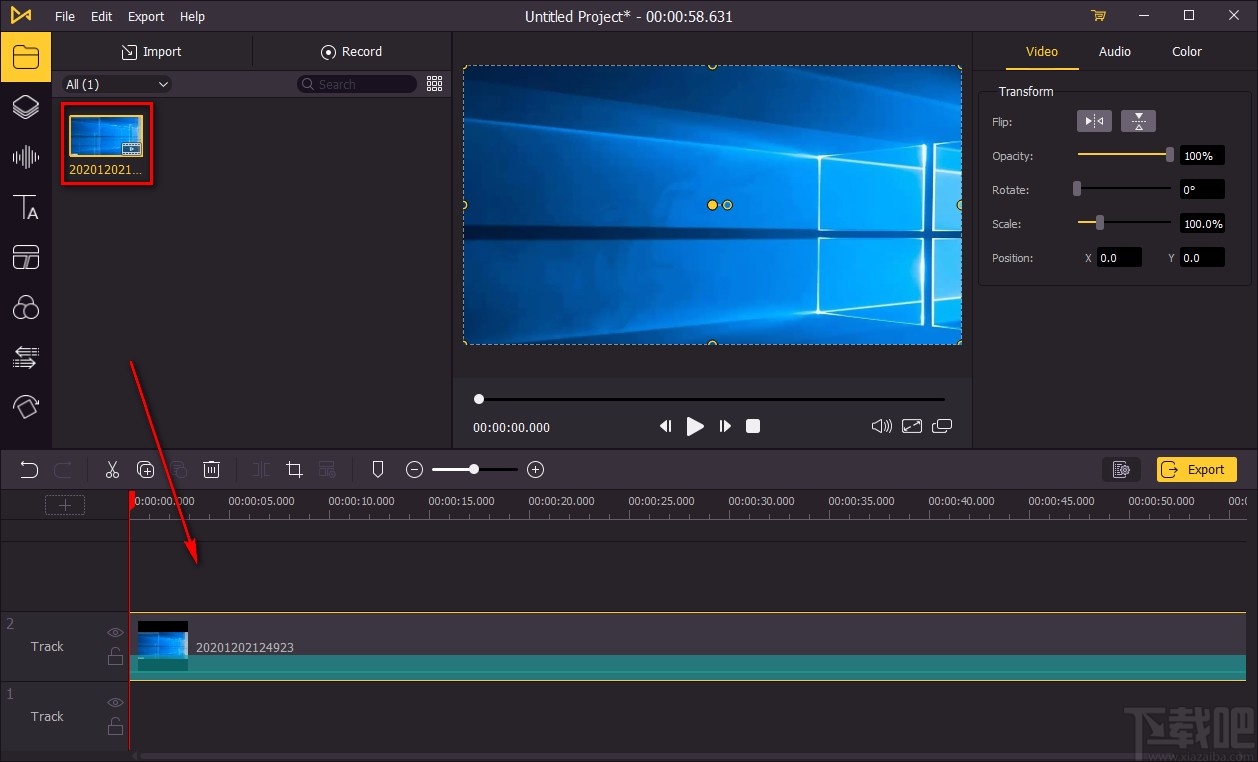Zoom out the timeline with minus icon
Screen dimensions: 1258x762
[x=414, y=469]
